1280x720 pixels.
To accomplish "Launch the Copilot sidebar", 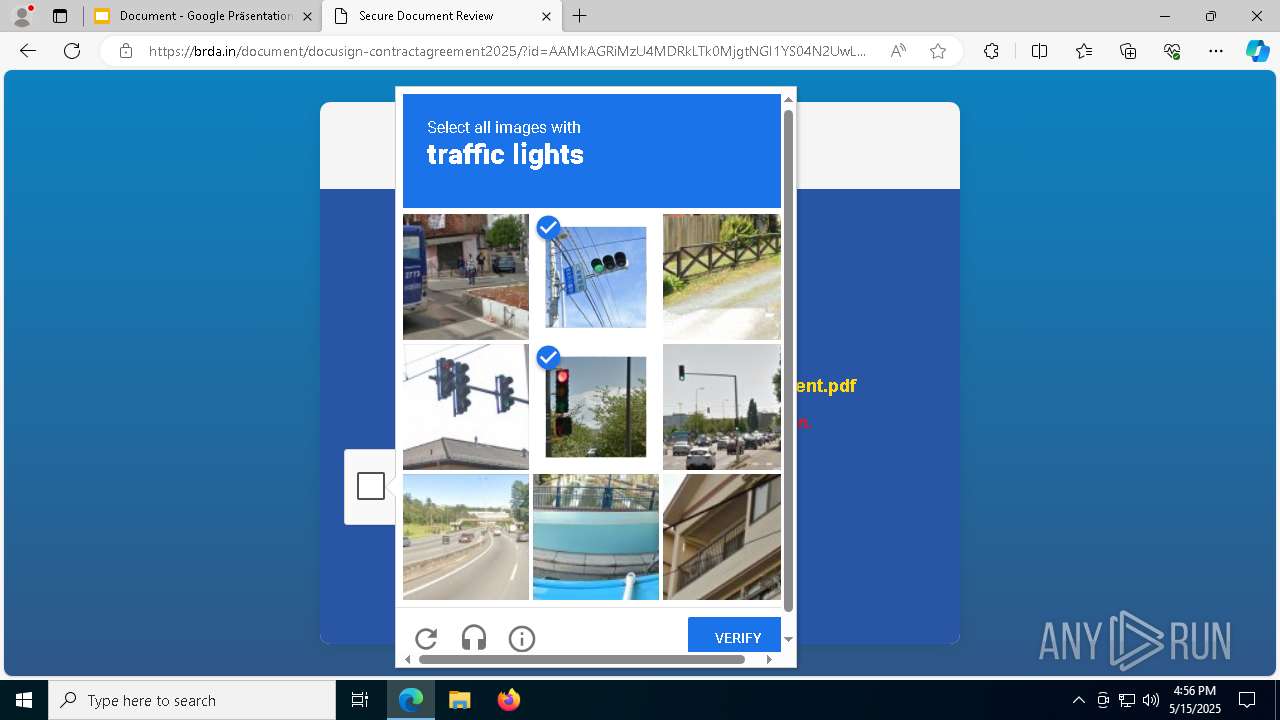I will pyautogui.click(x=1257, y=51).
